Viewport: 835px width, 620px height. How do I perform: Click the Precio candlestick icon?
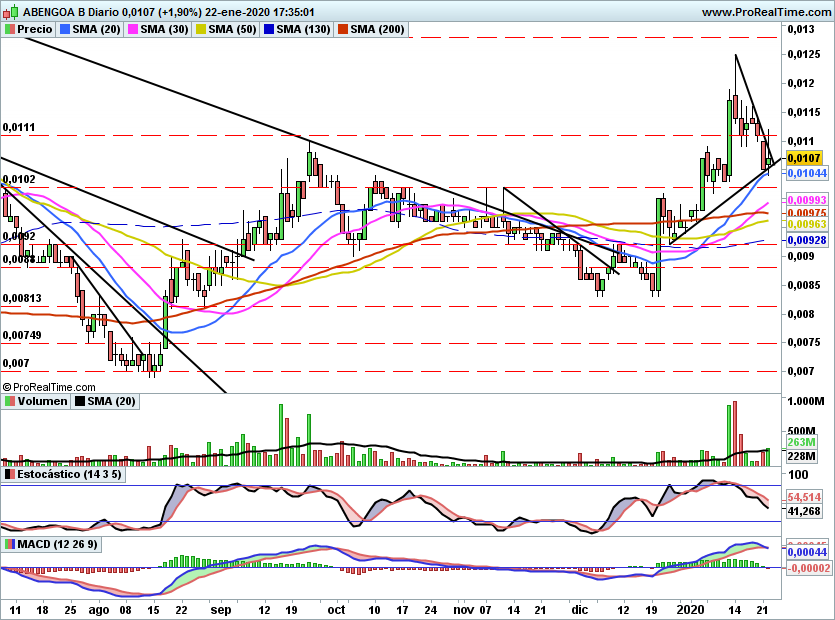click(x=10, y=29)
